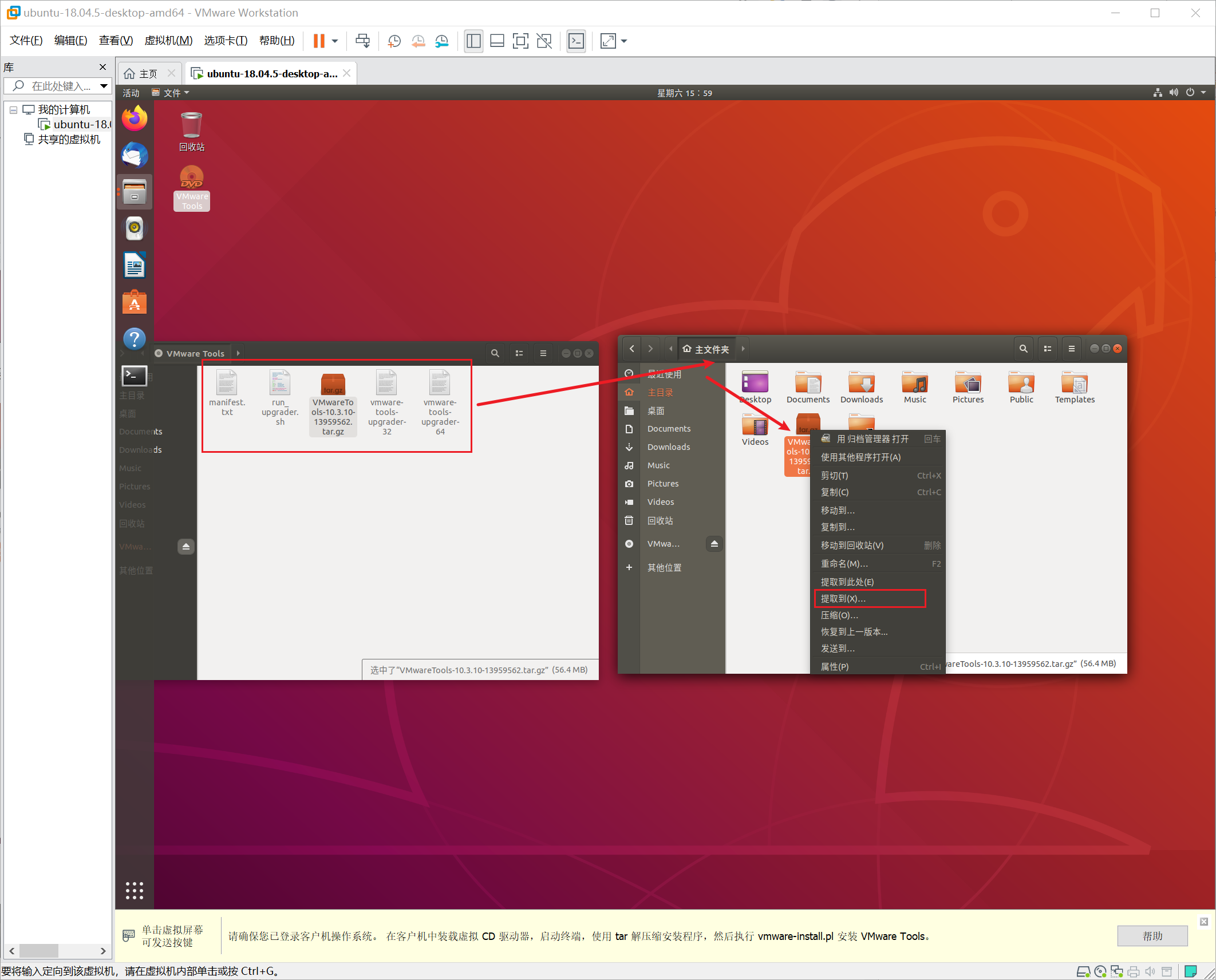Open the 文件(F) menu in VMware
This screenshot has width=1216, height=980.
[26, 41]
